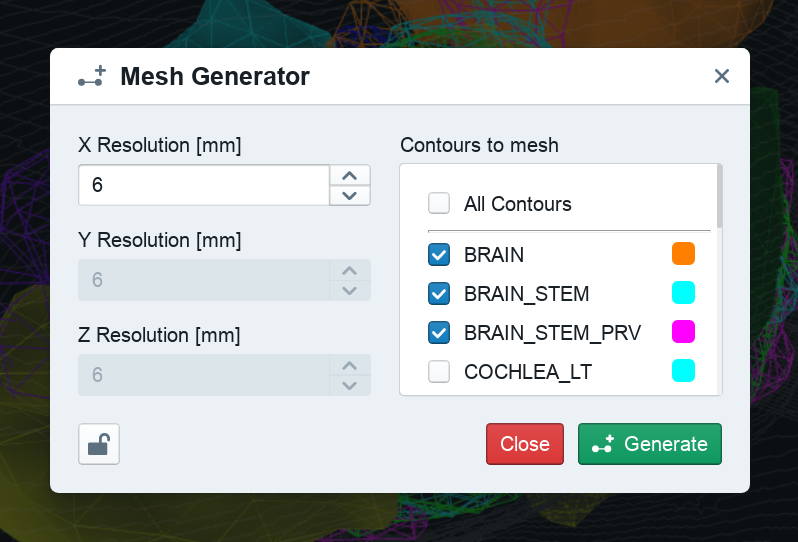
Task: Click the Y Resolution up arrow
Action: (x=350, y=271)
